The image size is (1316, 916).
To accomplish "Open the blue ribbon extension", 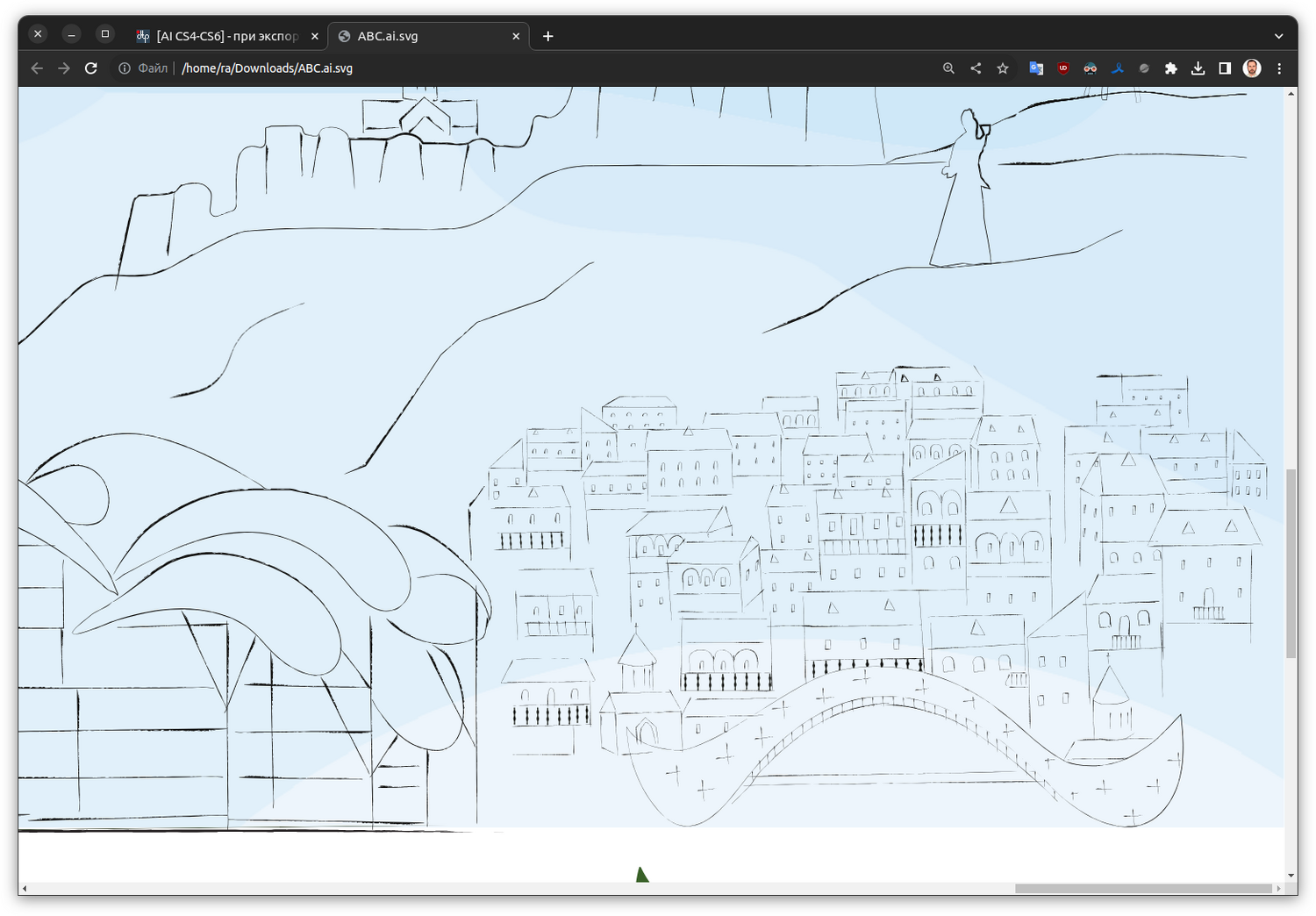I will click(x=1117, y=68).
